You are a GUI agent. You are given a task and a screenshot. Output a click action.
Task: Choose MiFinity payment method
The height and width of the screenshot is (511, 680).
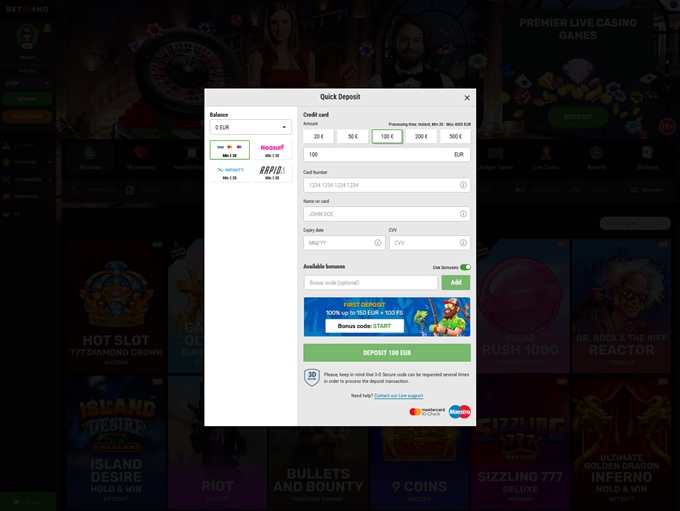[x=230, y=172]
